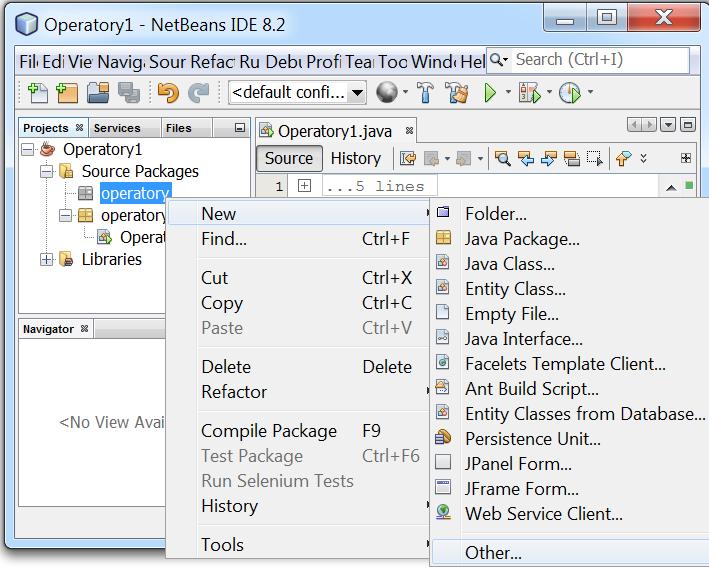Select Ant Build Script... from submenu
Image resolution: width=709 pixels, height=569 pixels.
click(570, 389)
